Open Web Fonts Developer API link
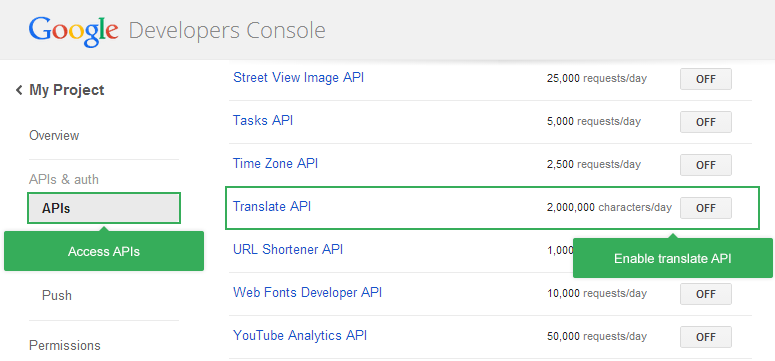 click(307, 292)
